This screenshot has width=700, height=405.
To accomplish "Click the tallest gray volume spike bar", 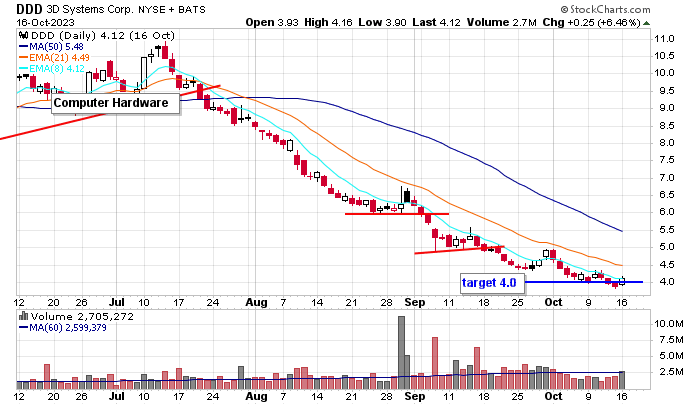I will tap(401, 353).
